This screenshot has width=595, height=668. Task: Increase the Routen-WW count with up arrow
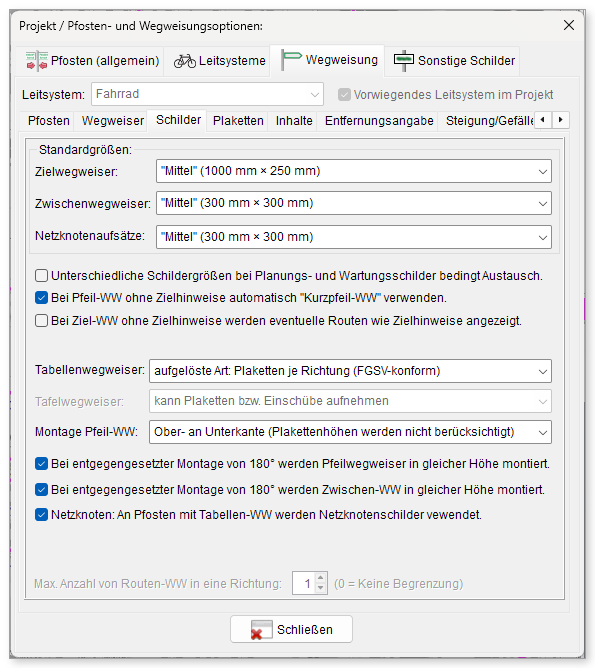(321, 578)
